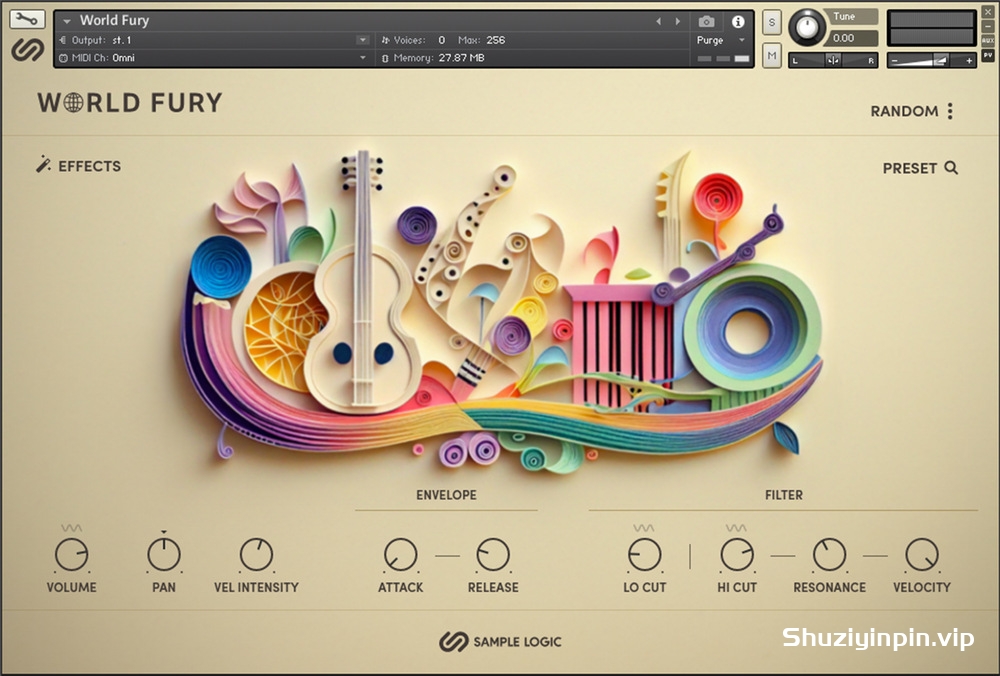Viewport: 1000px width, 676px height.
Task: Increase volume with plus button
Action: pos(969,61)
